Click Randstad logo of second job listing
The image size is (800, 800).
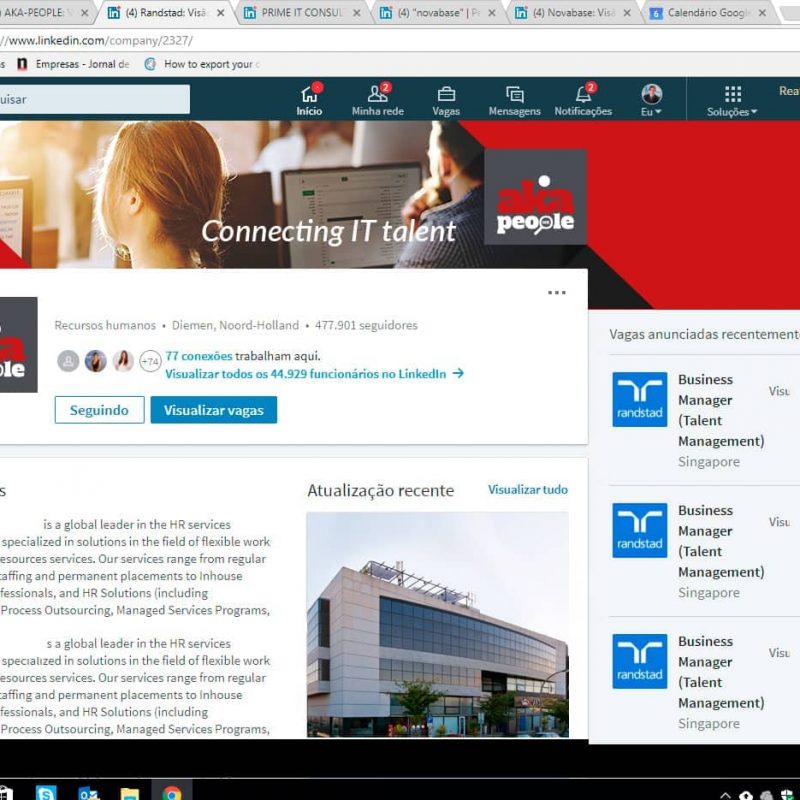(640, 531)
